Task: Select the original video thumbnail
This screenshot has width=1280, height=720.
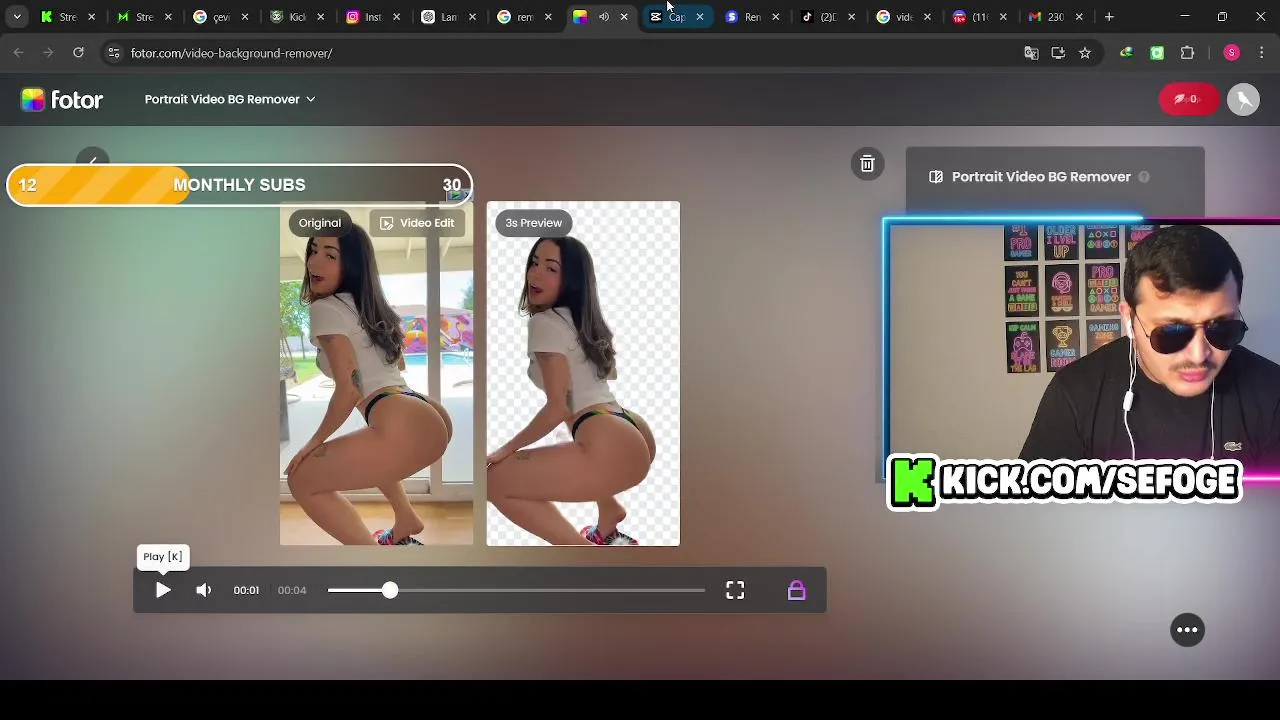Action: 376,374
